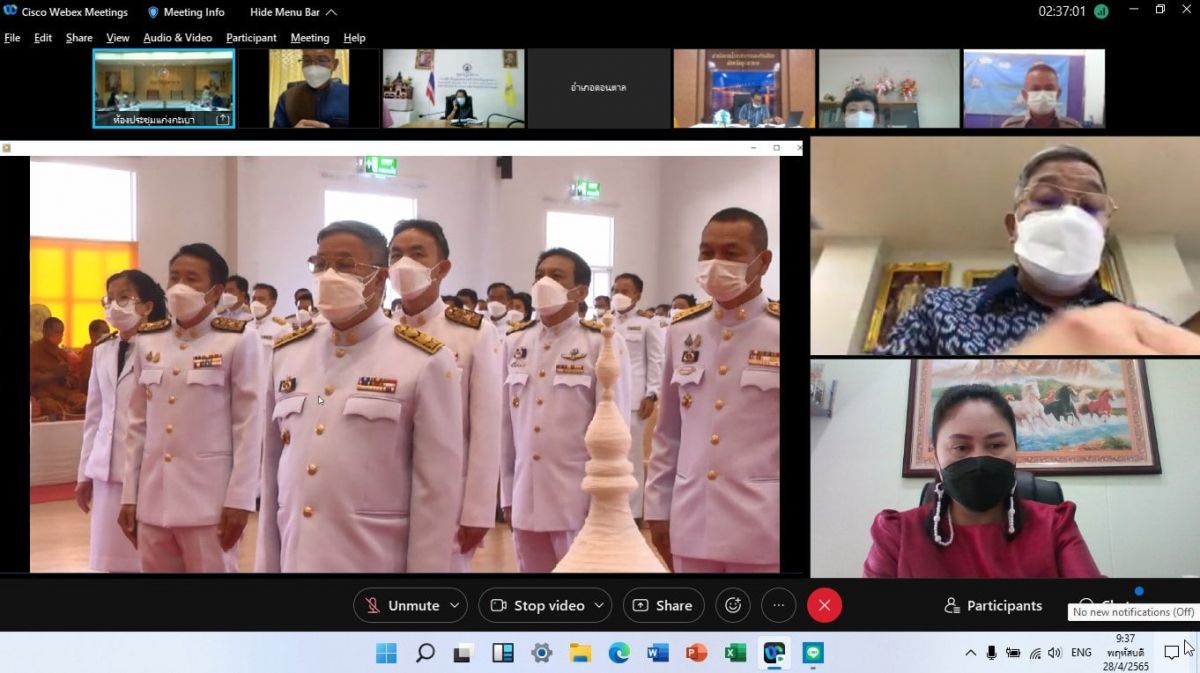This screenshot has width=1200, height=673.
Task: Show hidden system tray icons
Action: (970, 653)
